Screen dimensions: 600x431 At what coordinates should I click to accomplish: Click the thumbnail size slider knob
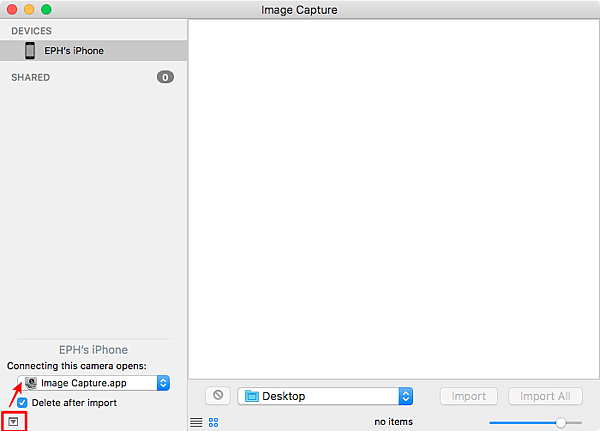pyautogui.click(x=561, y=423)
